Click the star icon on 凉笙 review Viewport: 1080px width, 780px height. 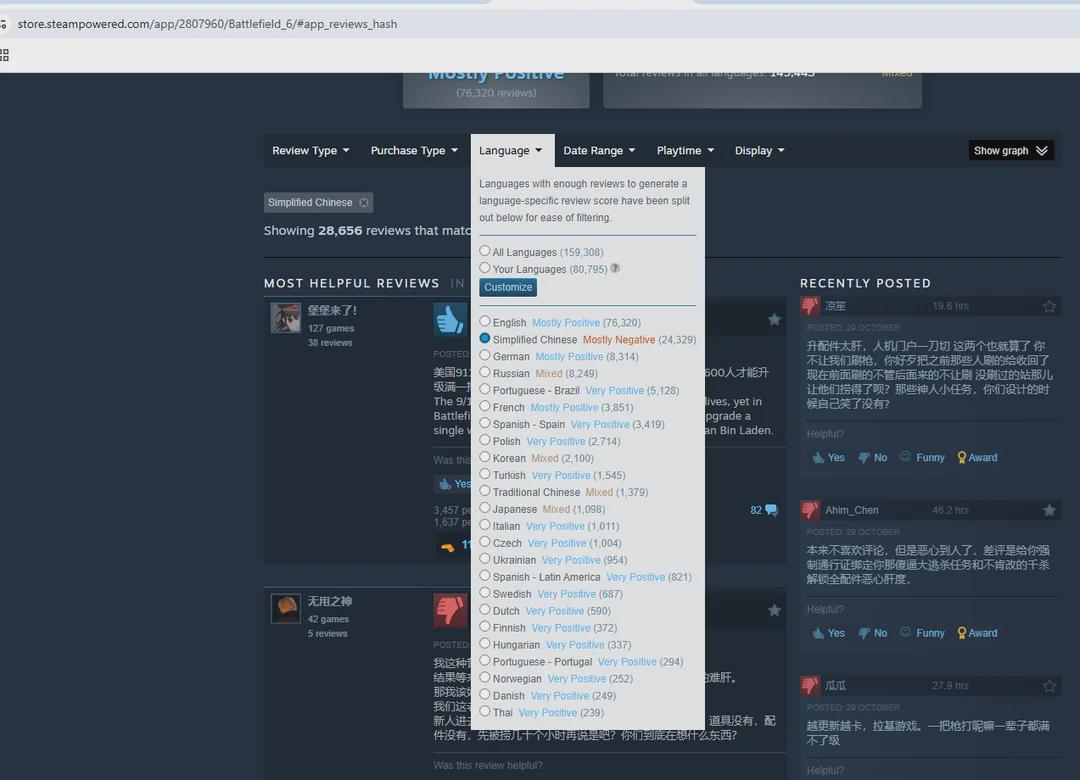[x=1049, y=306]
